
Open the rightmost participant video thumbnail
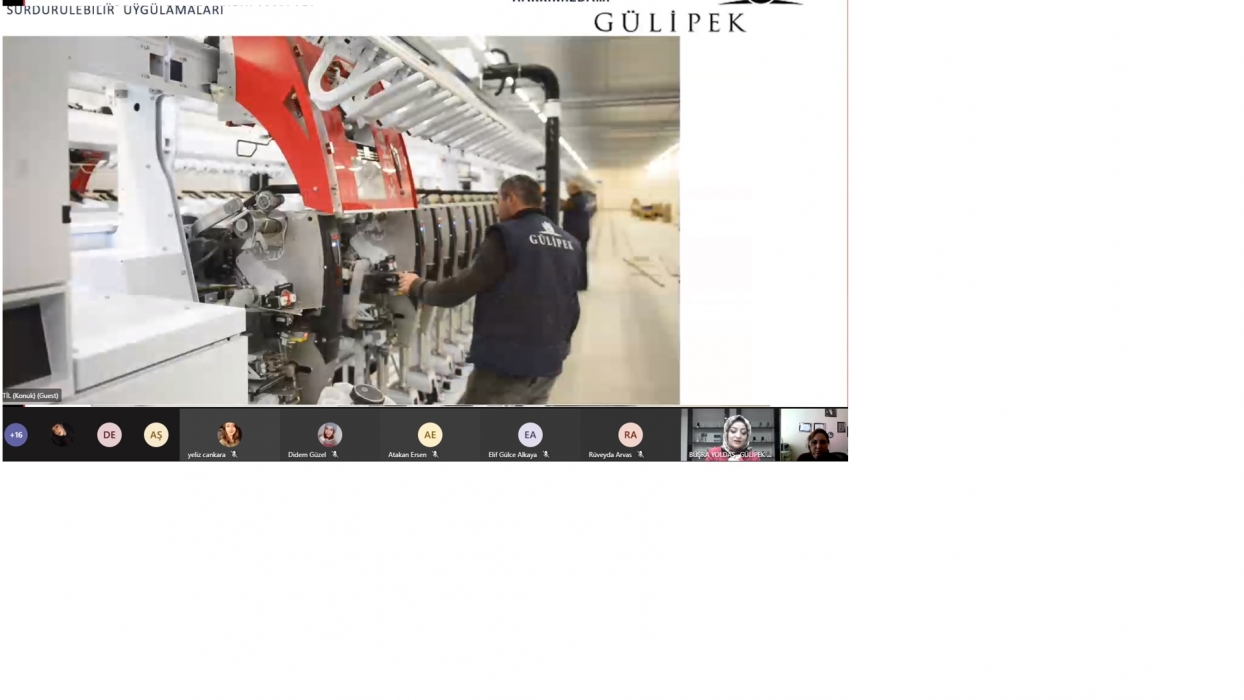[x=814, y=434]
